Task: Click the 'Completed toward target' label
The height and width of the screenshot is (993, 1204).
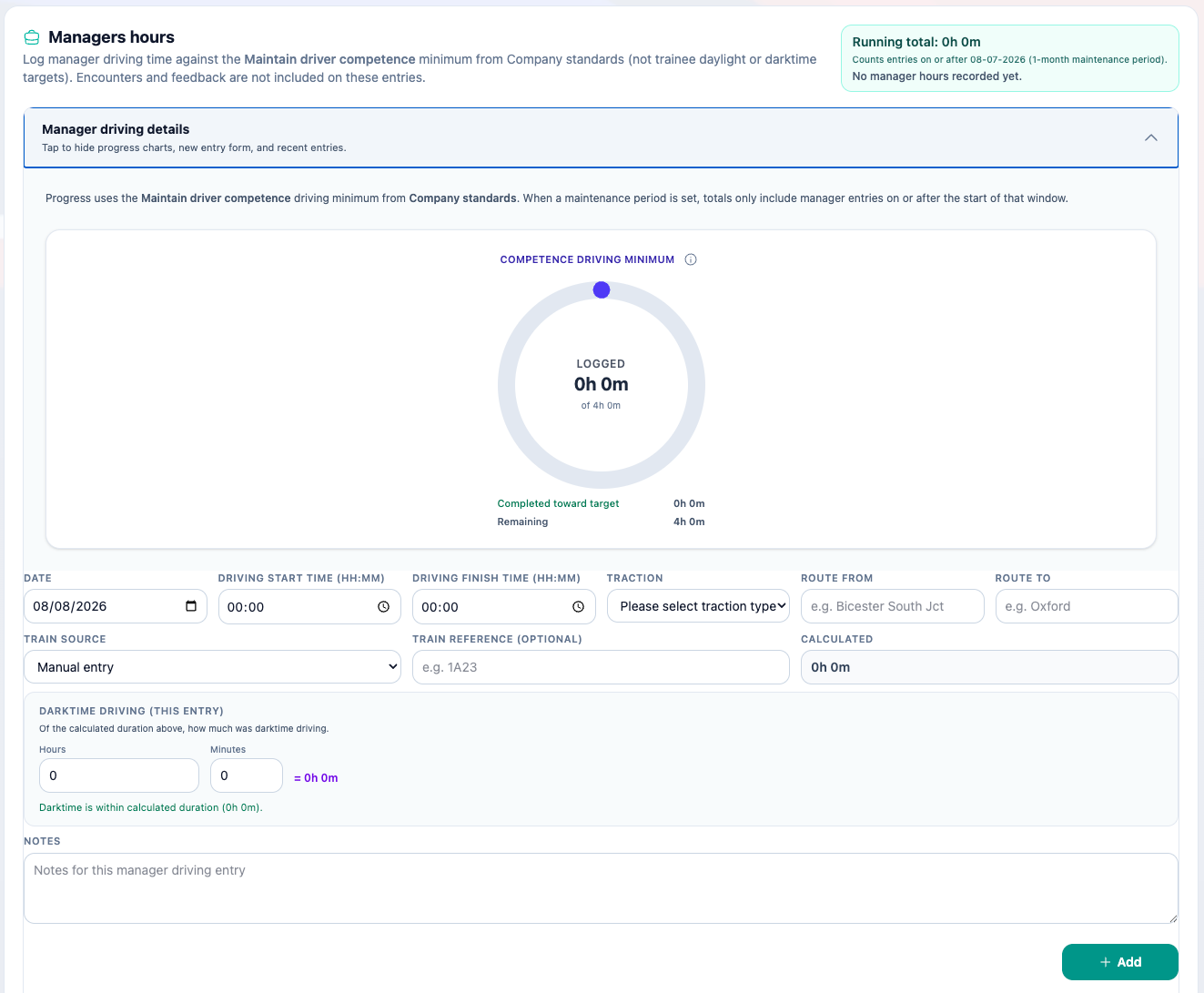Action: pos(558,503)
